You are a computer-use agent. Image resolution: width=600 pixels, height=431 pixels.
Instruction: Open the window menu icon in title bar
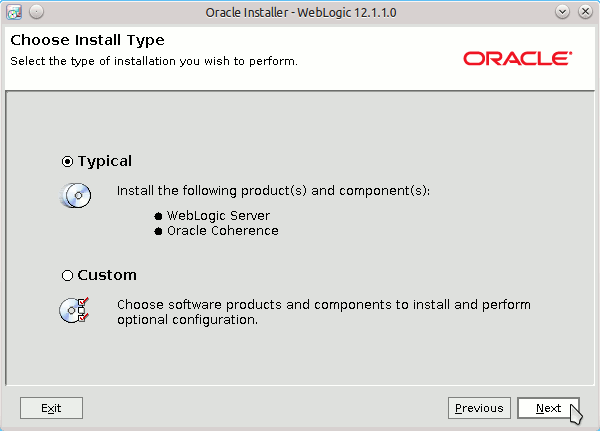pos(14,12)
